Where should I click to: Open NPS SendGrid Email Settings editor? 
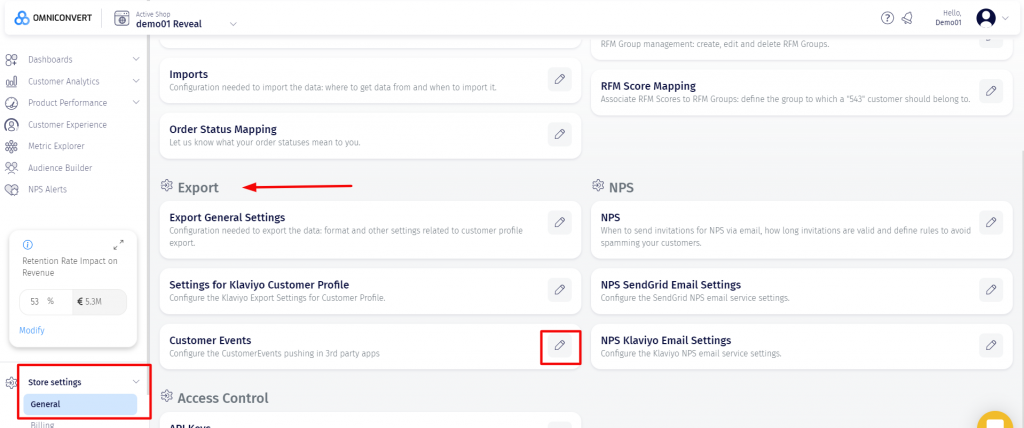pyautogui.click(x=991, y=290)
